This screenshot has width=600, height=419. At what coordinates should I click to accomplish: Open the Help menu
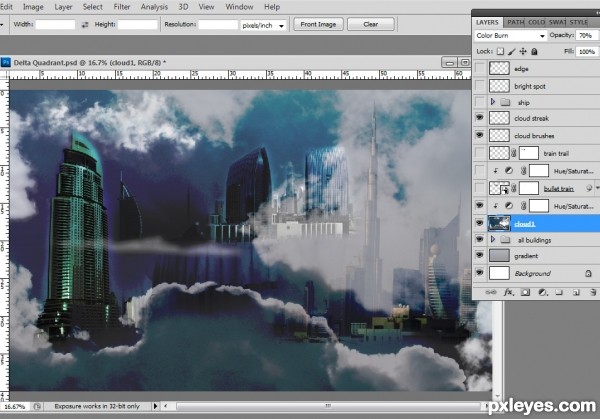pyautogui.click(x=272, y=7)
